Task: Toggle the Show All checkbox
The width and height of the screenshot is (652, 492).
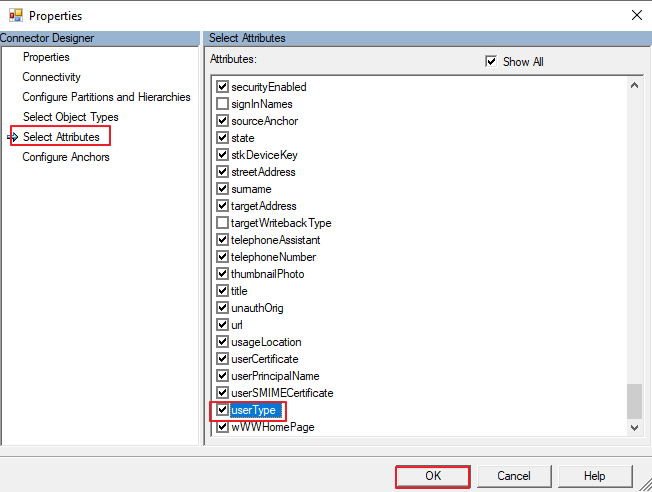Action: [x=491, y=62]
